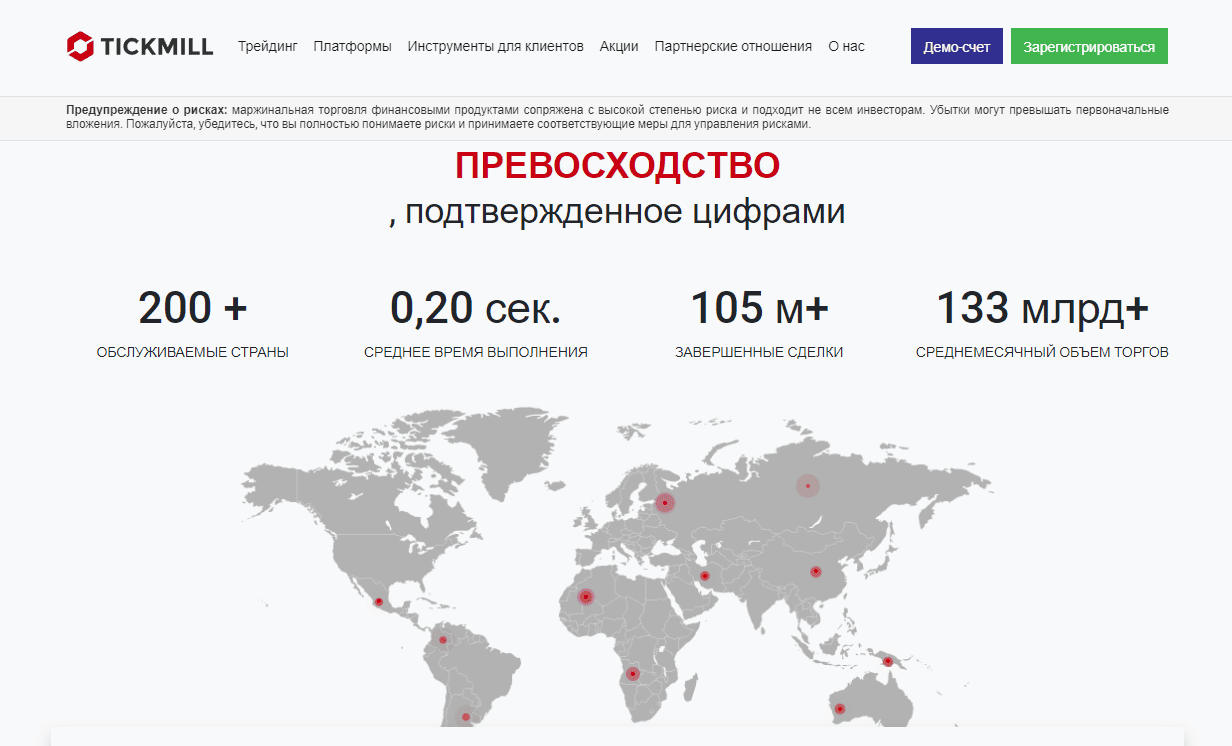Click the map marker in West Africa
The image size is (1232, 746).
click(585, 597)
